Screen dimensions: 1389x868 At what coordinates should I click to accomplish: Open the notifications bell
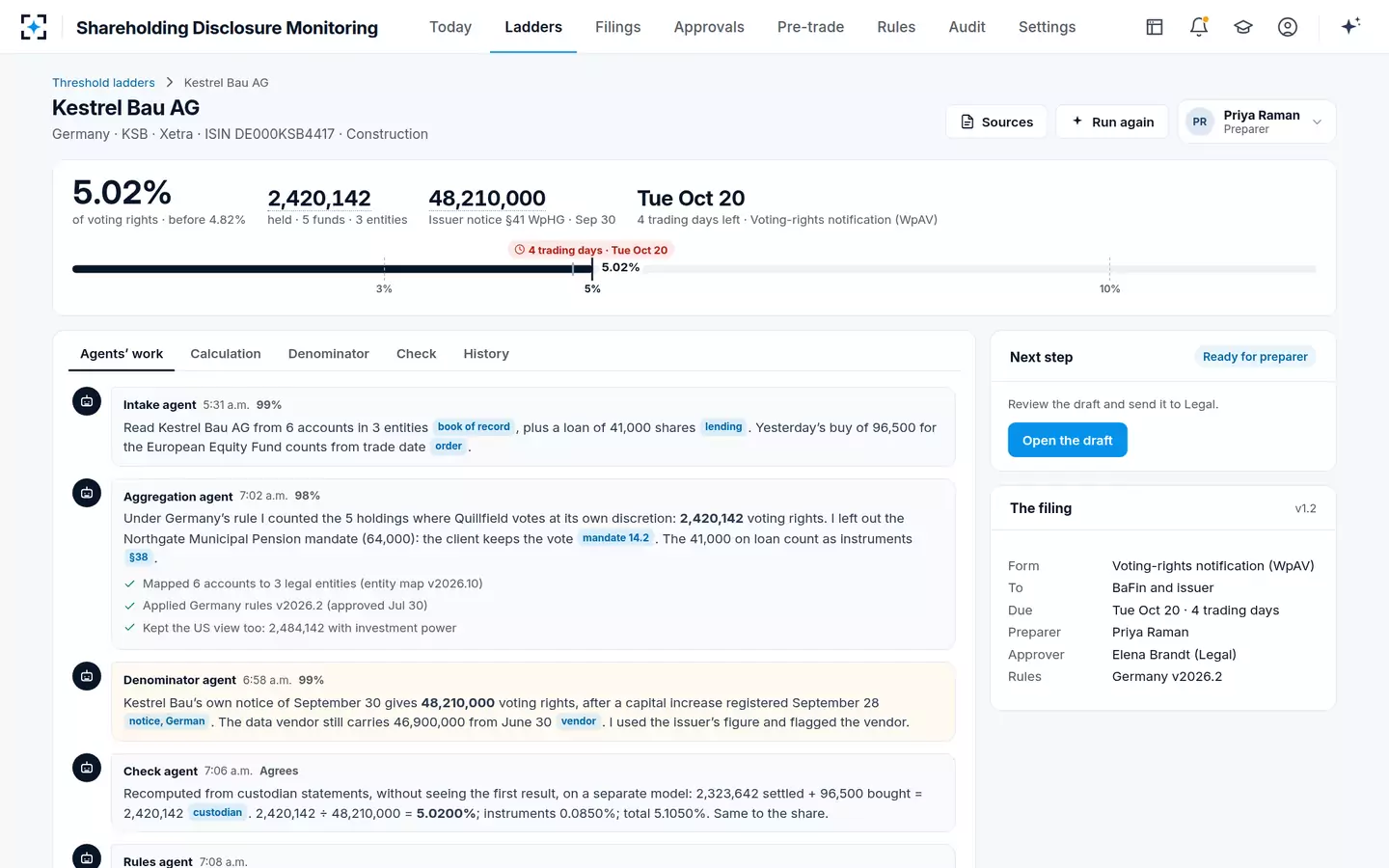click(1199, 27)
